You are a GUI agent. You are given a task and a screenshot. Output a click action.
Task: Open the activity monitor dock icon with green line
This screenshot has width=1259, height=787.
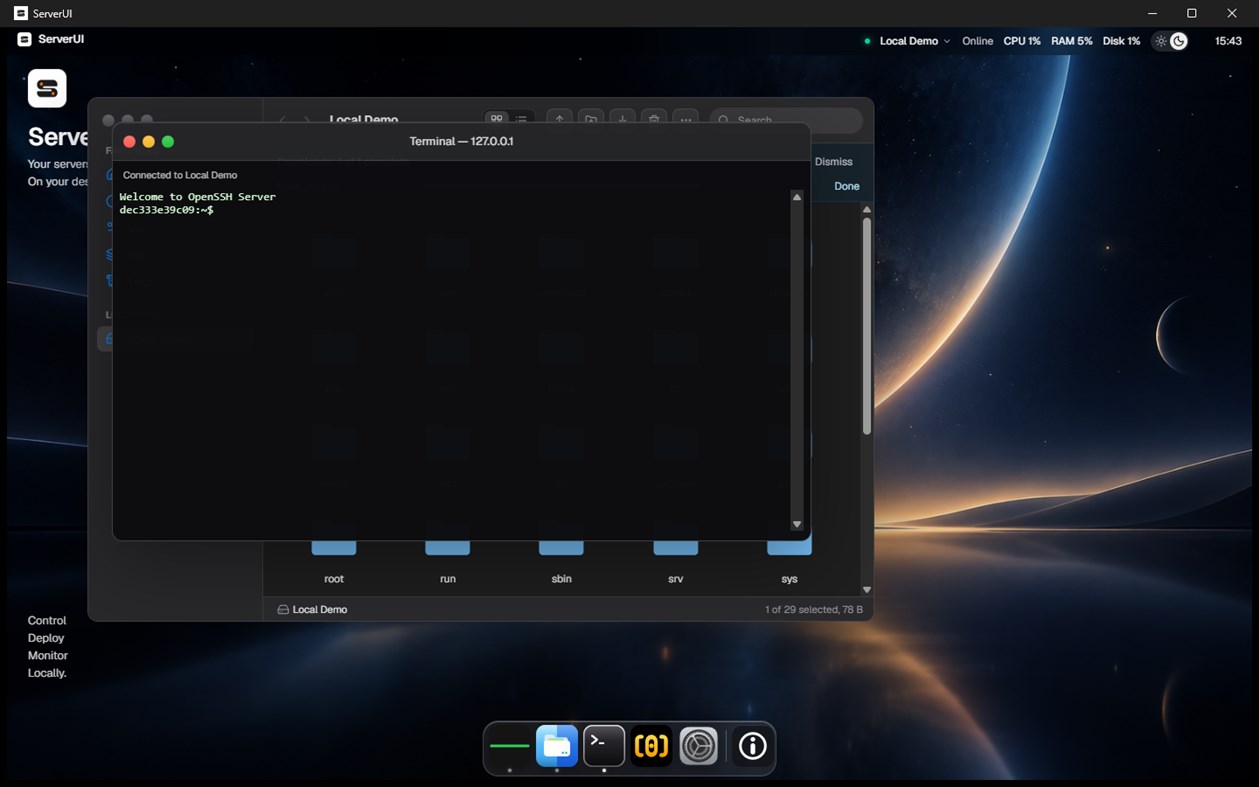[510, 746]
